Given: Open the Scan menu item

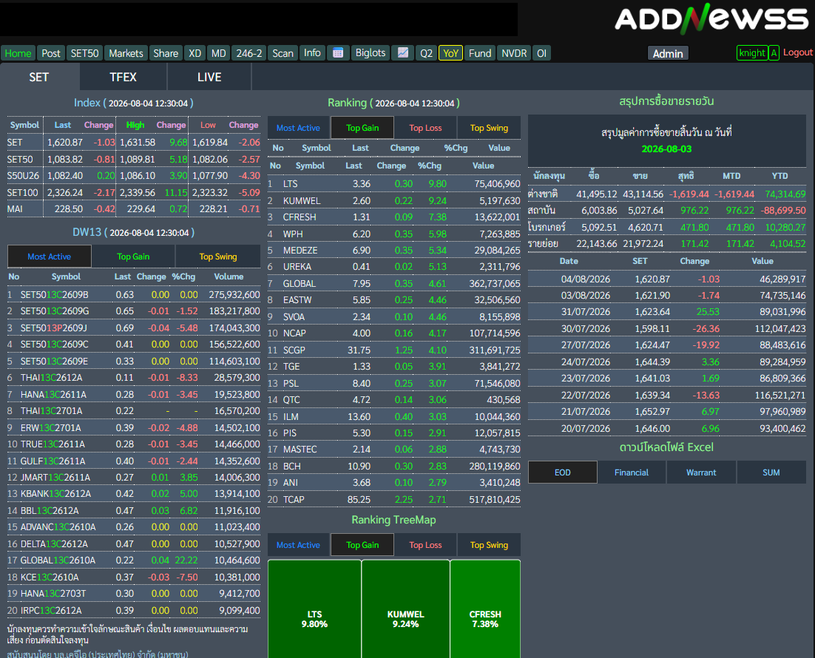Looking at the screenshot, I should (x=283, y=53).
